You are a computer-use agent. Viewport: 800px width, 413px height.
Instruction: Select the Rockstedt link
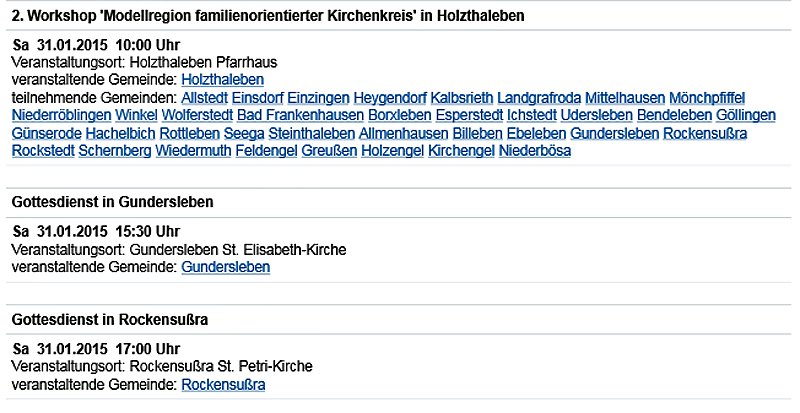(41, 151)
